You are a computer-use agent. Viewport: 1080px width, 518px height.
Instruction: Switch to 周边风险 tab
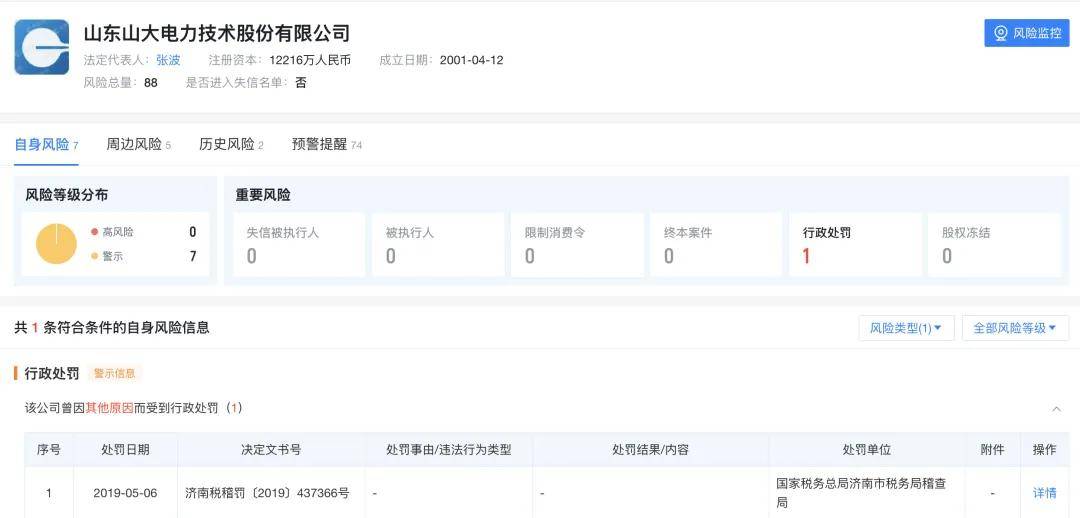point(138,145)
